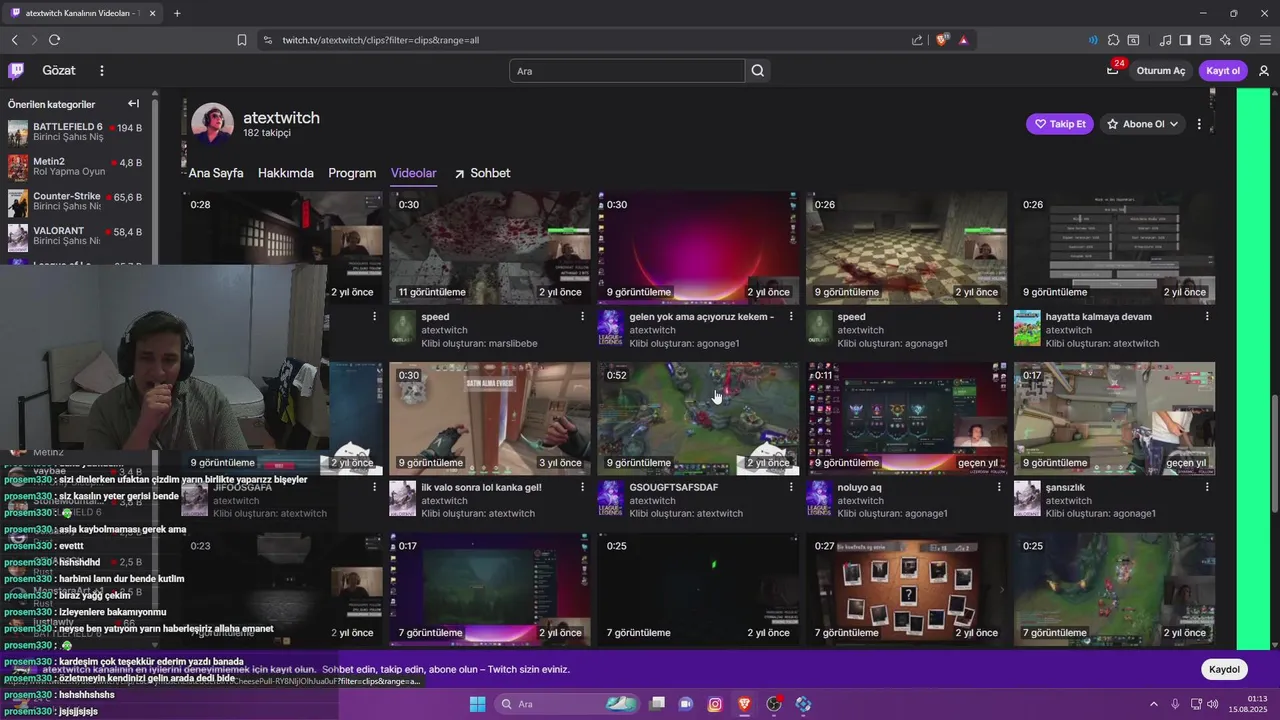Screen dimensions: 1280x720
Task: Open options for GSOUGFTSAFSDAF clip
Action: (791, 487)
